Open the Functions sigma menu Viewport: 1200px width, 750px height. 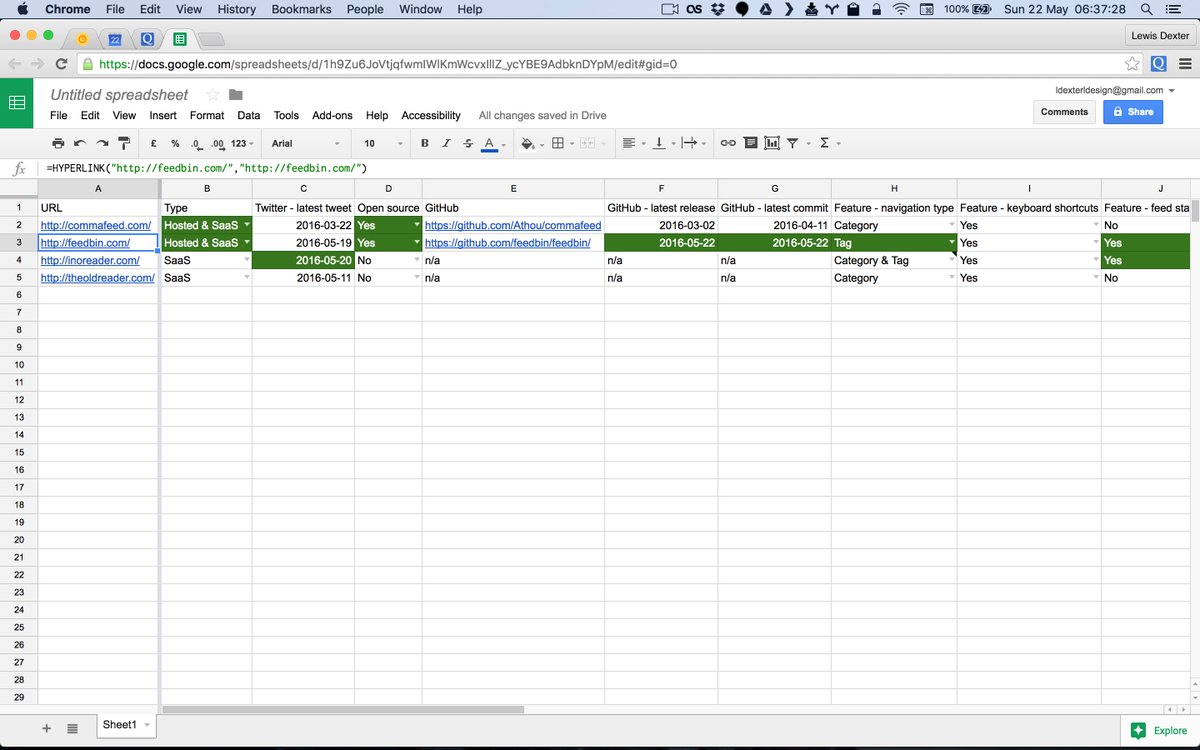click(x=824, y=143)
